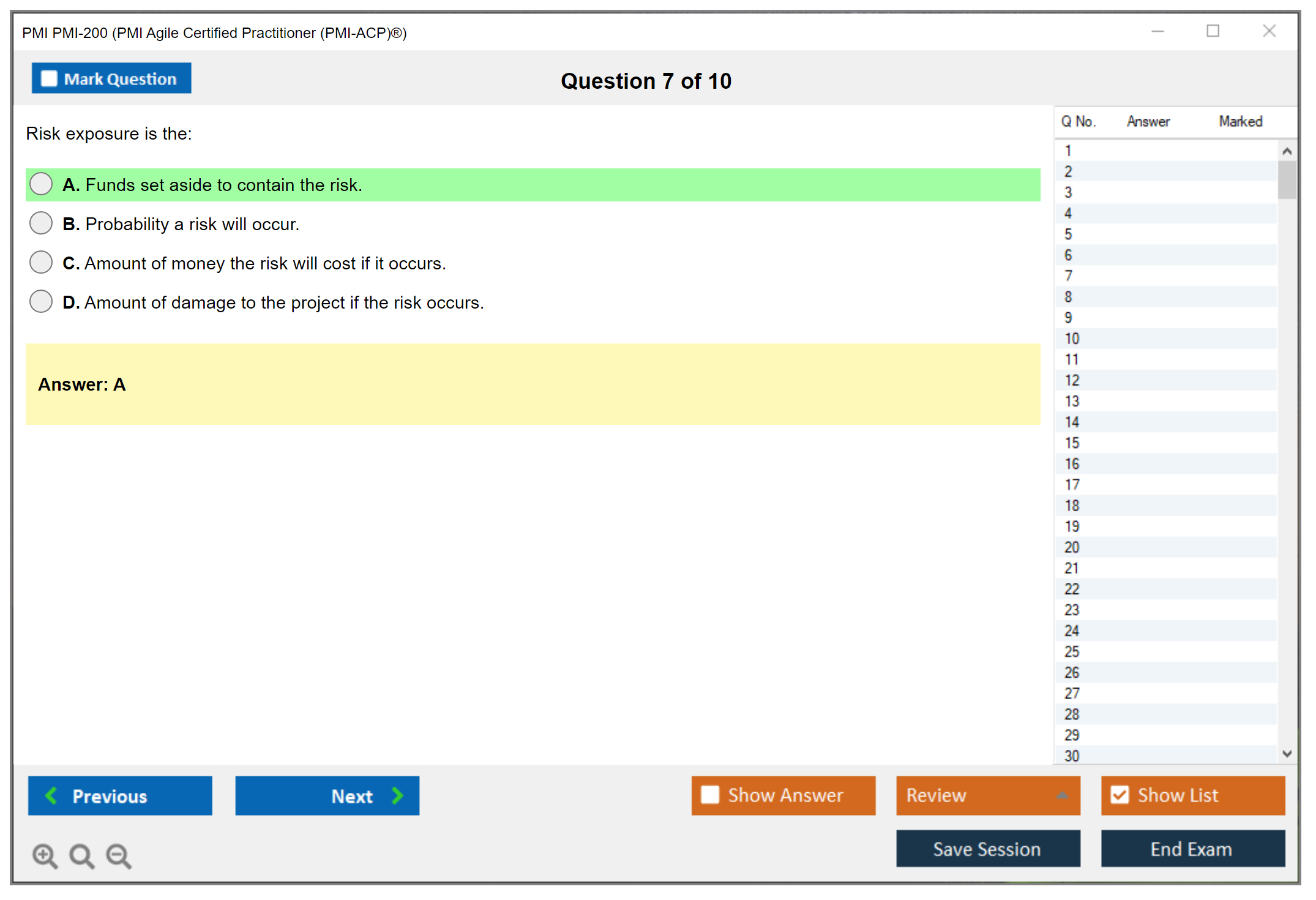Click the Answer column header
The height and width of the screenshot is (900, 1316).
pos(1148,121)
